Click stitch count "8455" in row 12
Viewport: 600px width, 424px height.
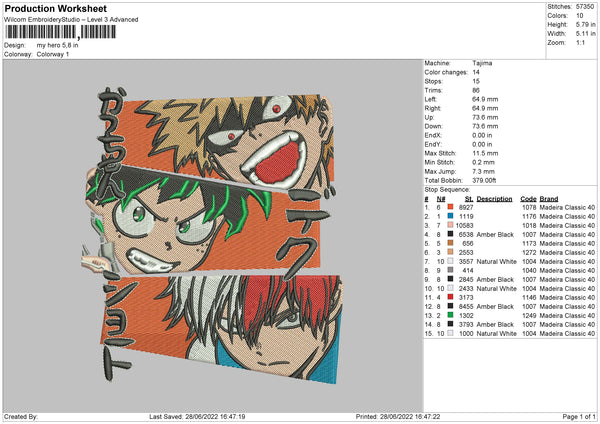466,306
